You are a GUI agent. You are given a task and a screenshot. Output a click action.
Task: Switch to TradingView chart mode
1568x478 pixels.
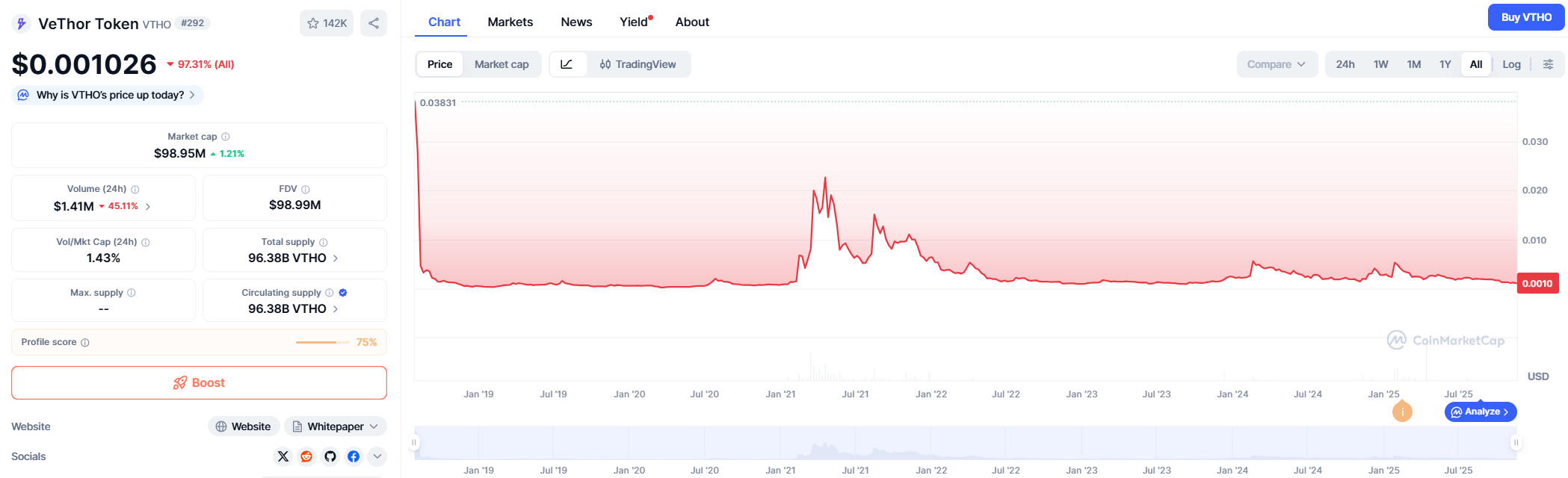[638, 64]
